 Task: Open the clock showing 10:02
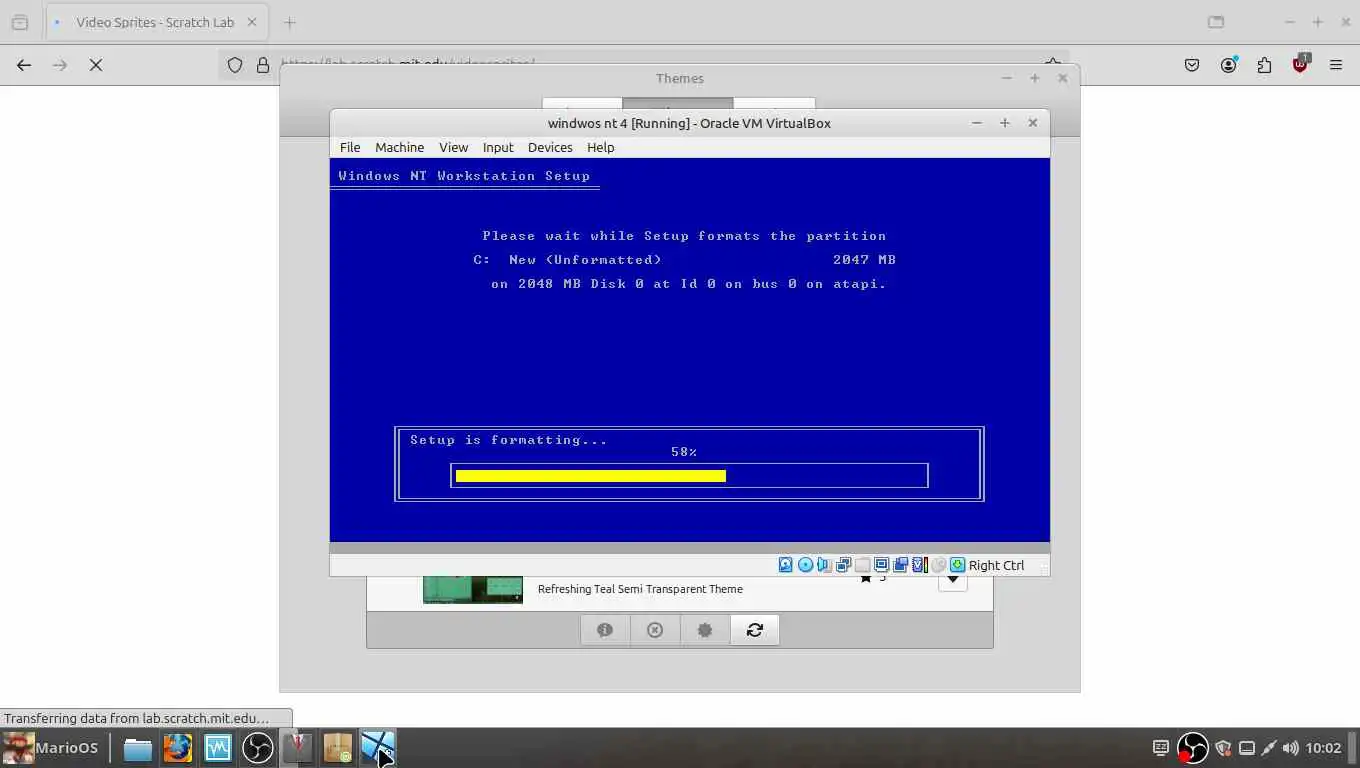[1323, 748]
